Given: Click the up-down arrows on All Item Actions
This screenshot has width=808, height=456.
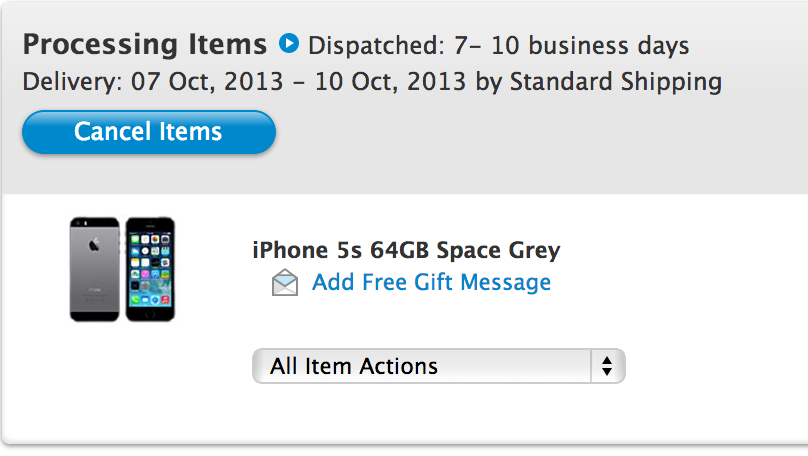Looking at the screenshot, I should [x=607, y=366].
